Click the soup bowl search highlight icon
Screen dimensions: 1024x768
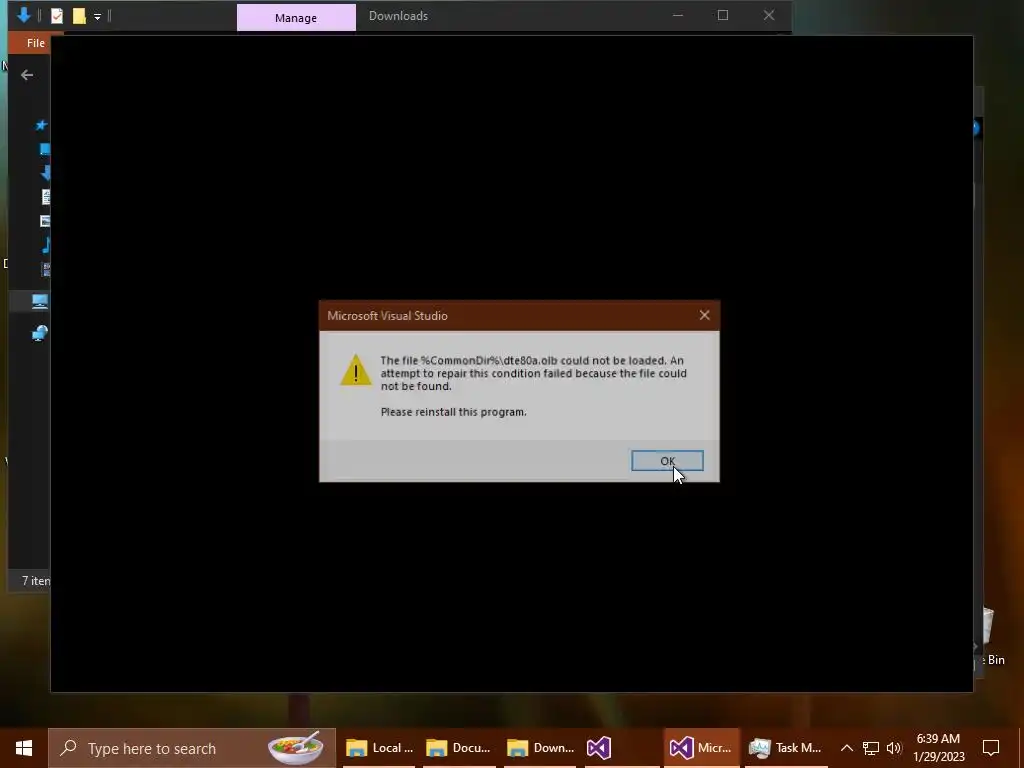pyautogui.click(x=295, y=748)
